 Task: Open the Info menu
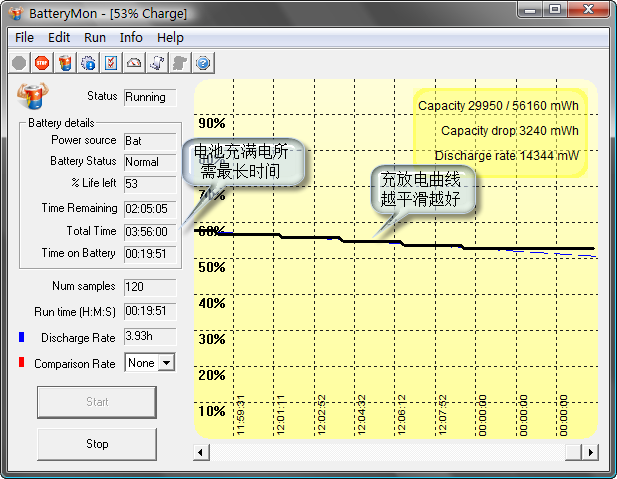[131, 38]
